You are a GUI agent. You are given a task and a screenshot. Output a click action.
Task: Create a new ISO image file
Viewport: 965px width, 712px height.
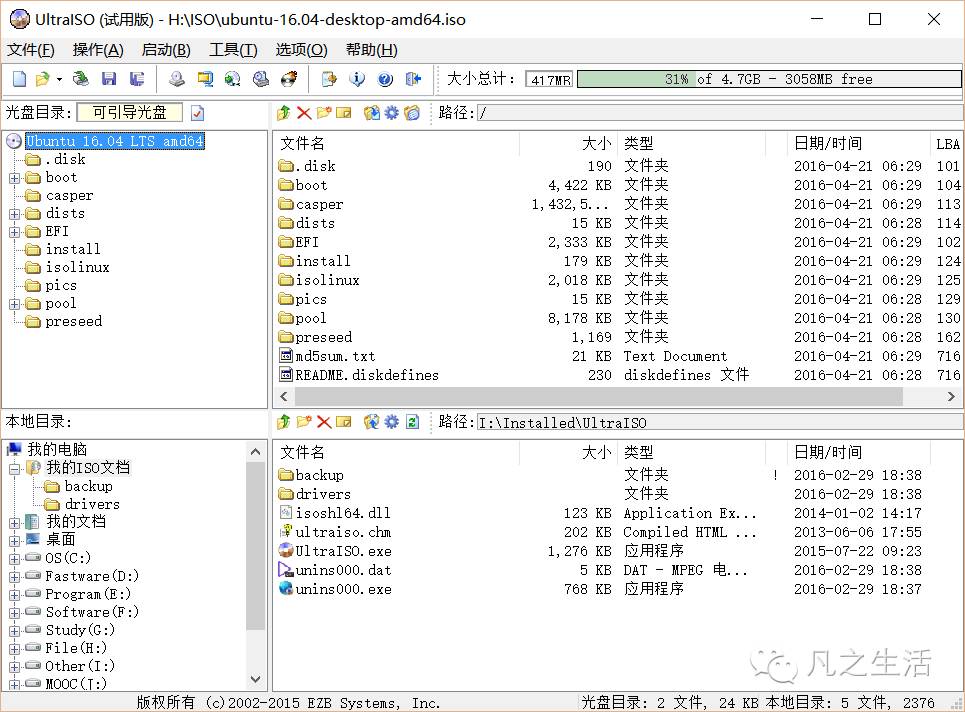(x=18, y=79)
